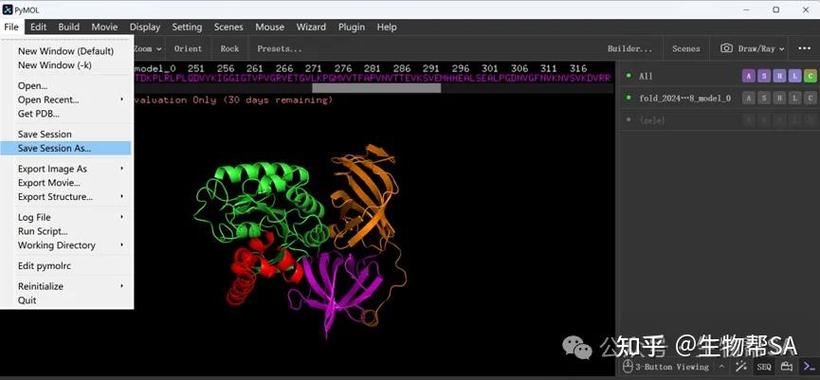The height and width of the screenshot is (380, 820).
Task: Click the L button for fold_2024 model_0
Action: (795, 98)
